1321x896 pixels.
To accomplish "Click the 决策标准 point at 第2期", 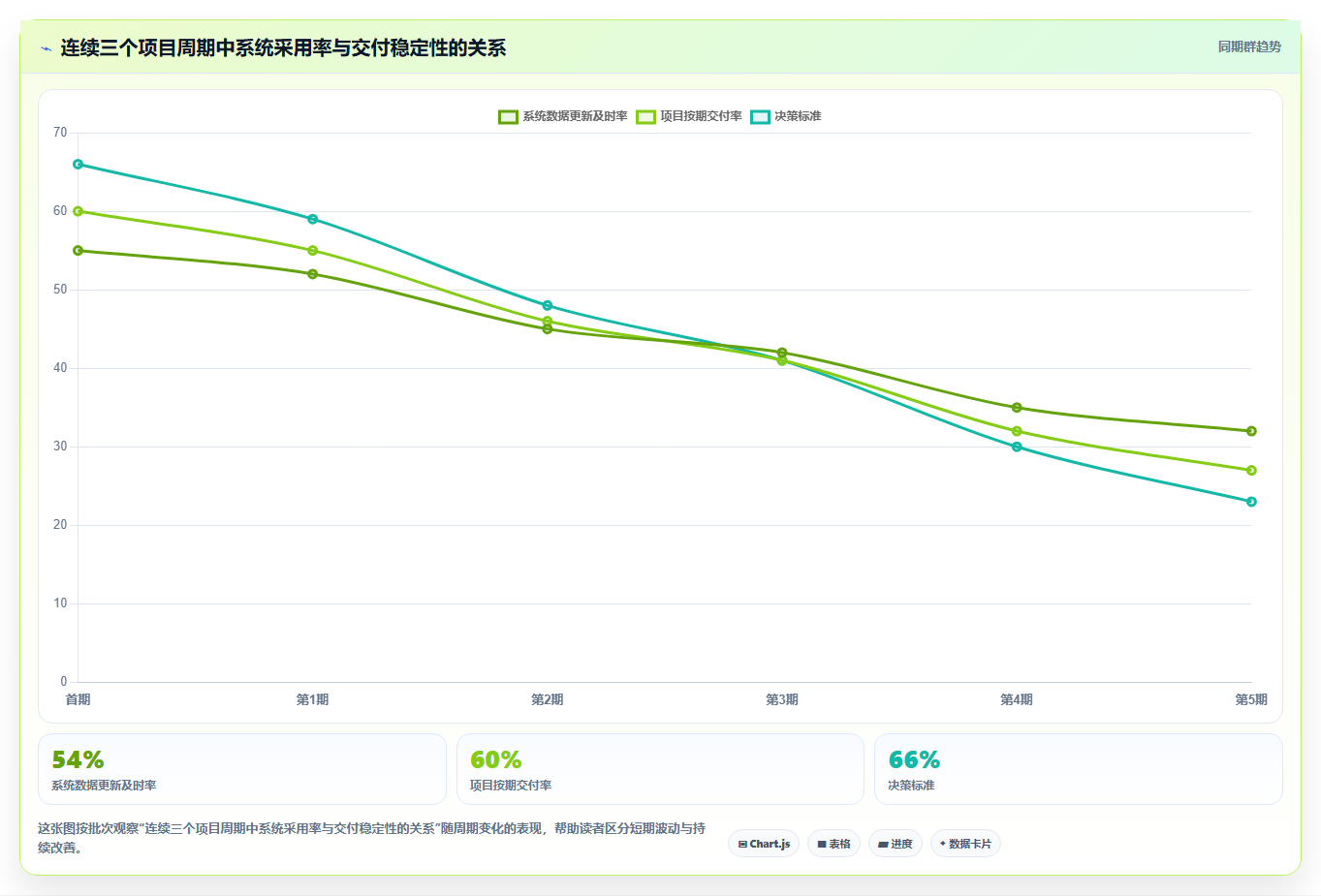I will point(548,306).
